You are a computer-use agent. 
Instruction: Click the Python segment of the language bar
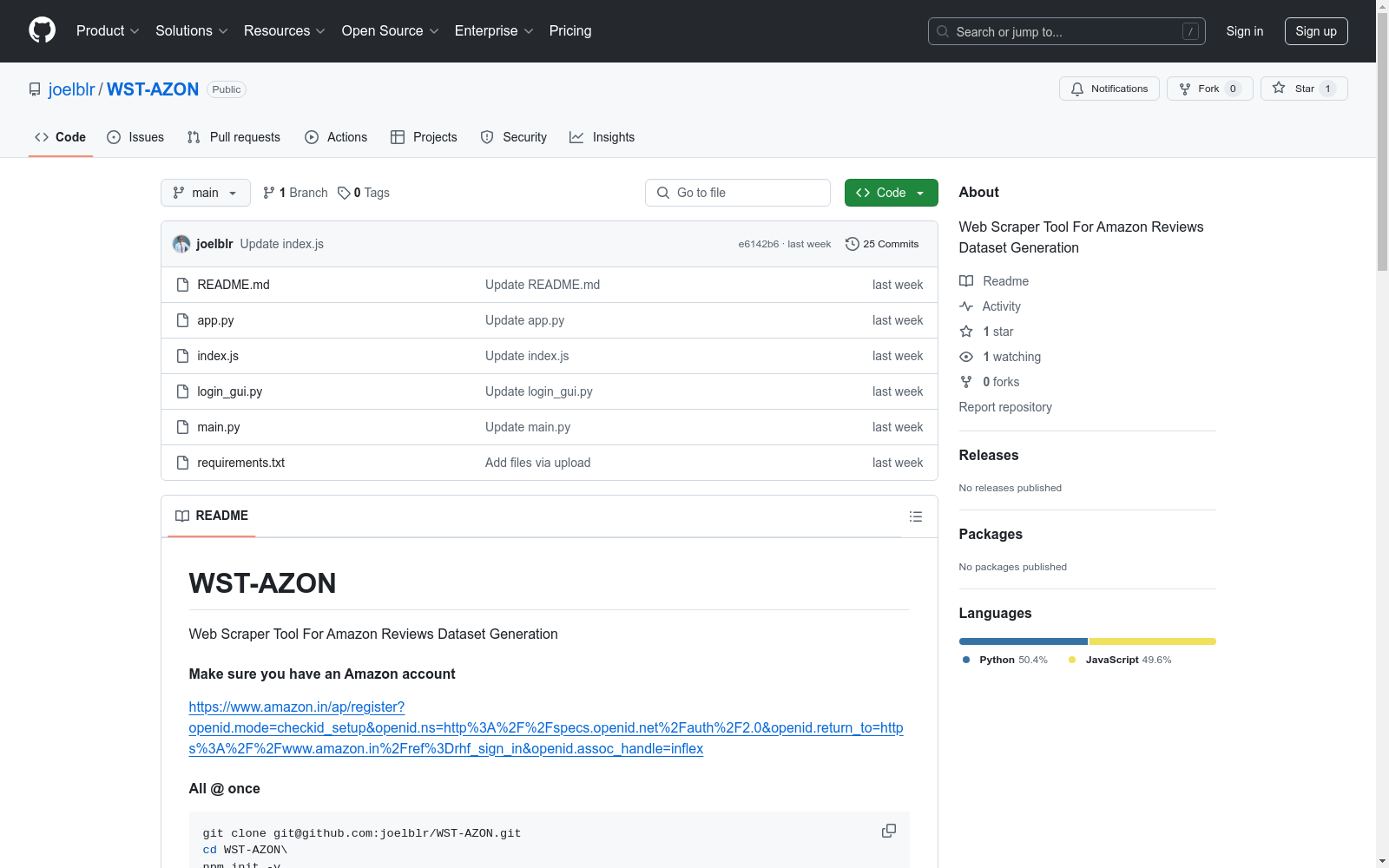tap(1023, 641)
